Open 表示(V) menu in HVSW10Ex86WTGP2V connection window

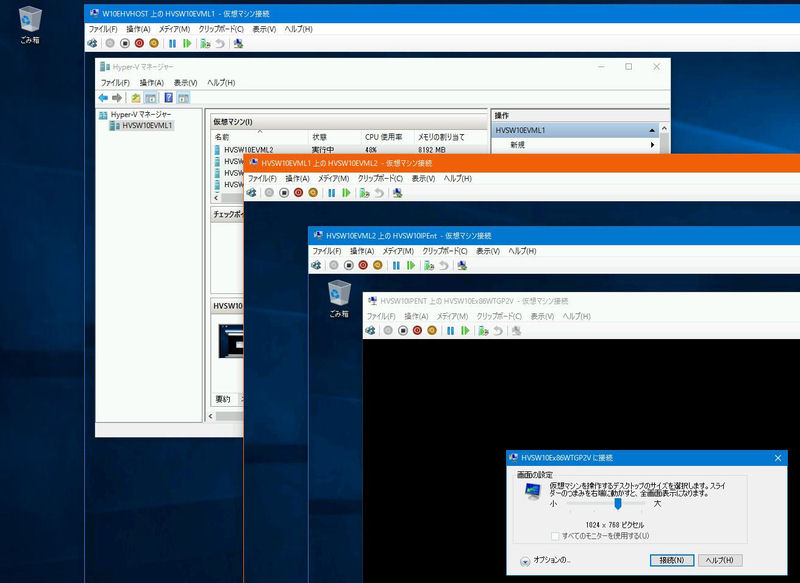[x=542, y=316]
